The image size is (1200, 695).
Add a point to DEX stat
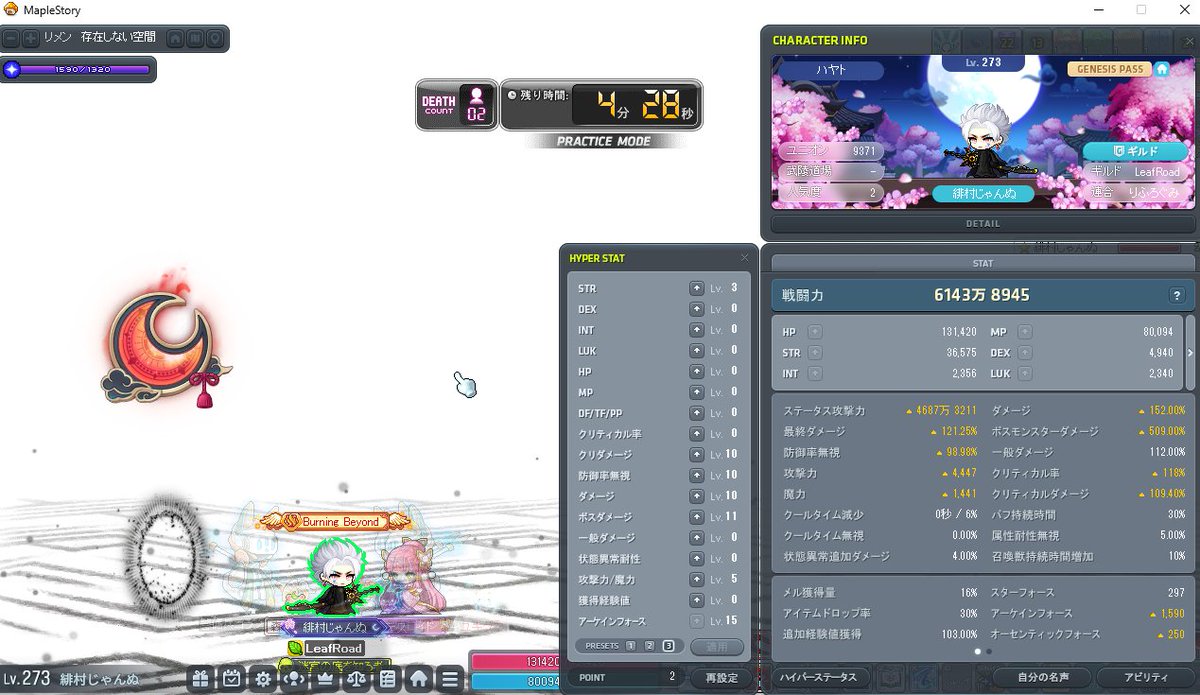tap(1025, 353)
